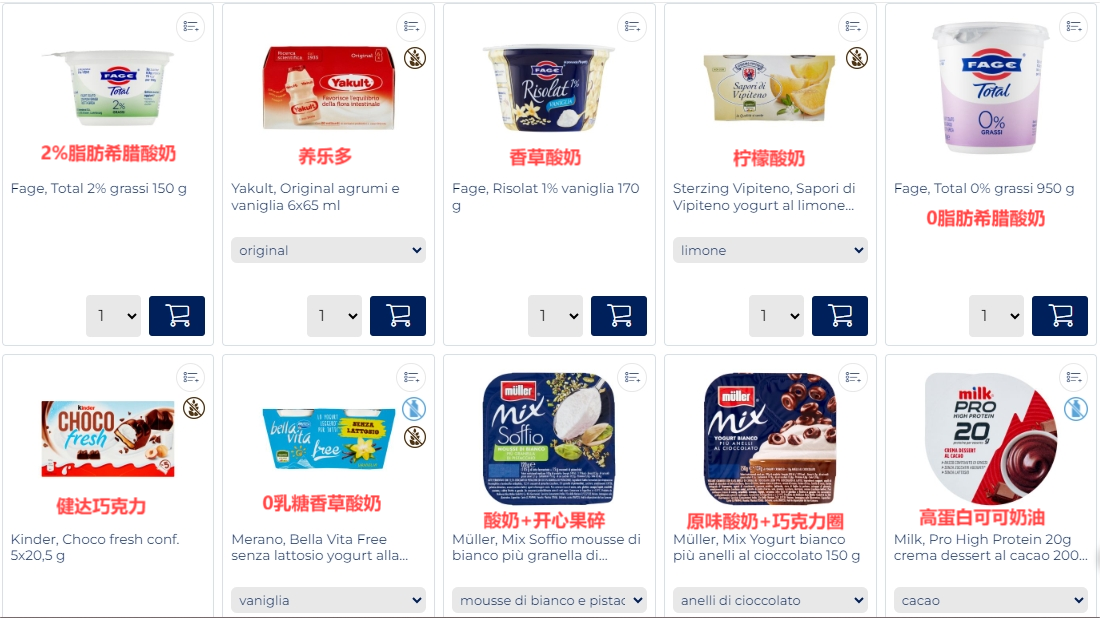Screen dimensions: 1100x618
Task: Add Sterzing Vipiteno lemon yogurt to cart
Action: (840, 316)
